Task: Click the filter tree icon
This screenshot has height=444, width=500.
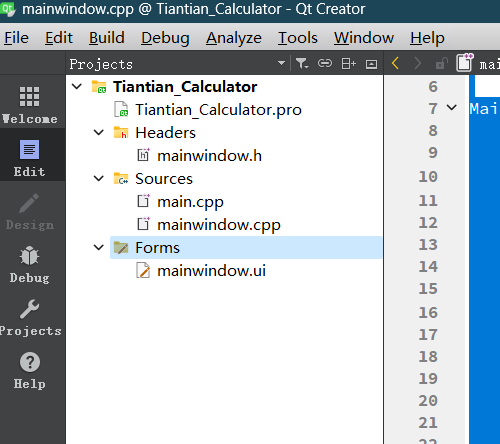Action: tap(302, 63)
